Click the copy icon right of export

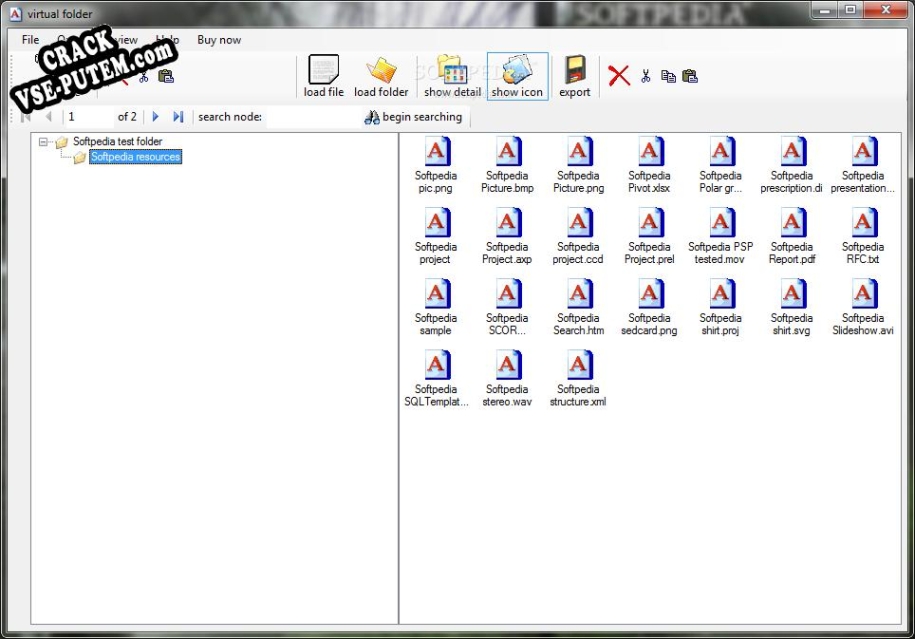(x=668, y=76)
